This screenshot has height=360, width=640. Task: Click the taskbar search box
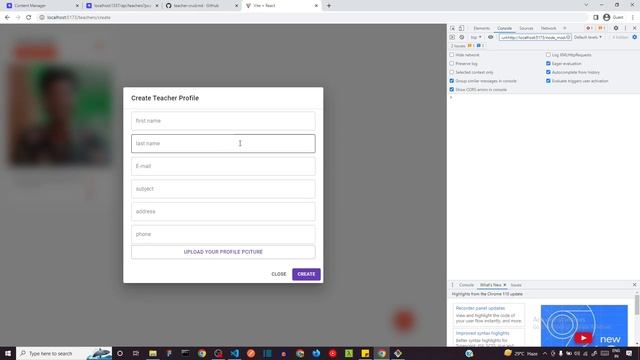[64, 353]
